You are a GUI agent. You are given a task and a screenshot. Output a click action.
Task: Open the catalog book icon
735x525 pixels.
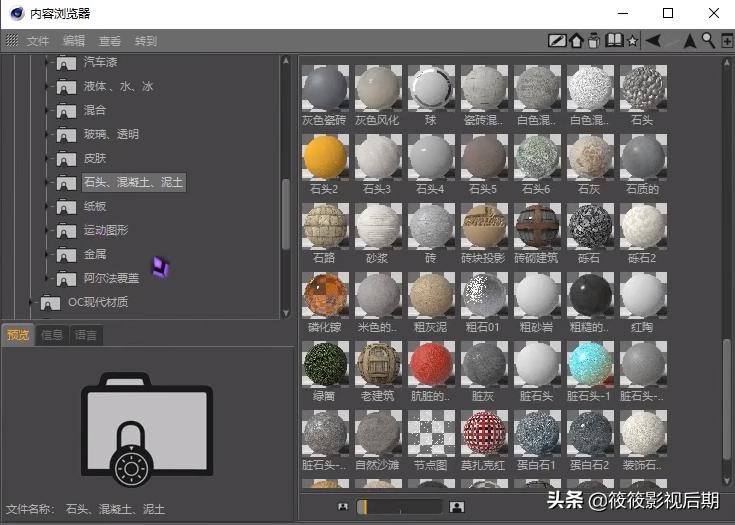[614, 40]
